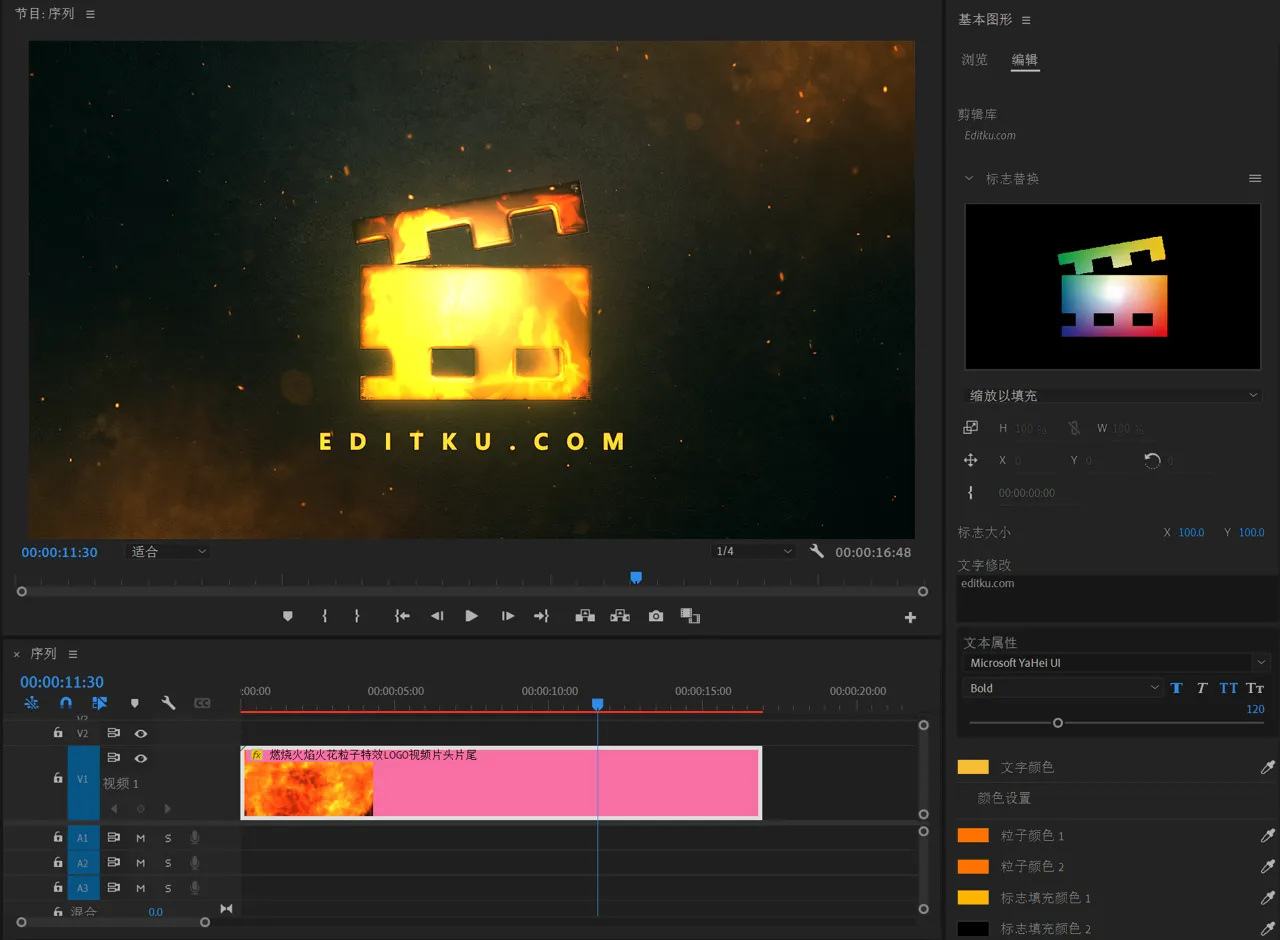Image resolution: width=1280 pixels, height=940 pixels.
Task: Go to In point button
Action: [402, 617]
